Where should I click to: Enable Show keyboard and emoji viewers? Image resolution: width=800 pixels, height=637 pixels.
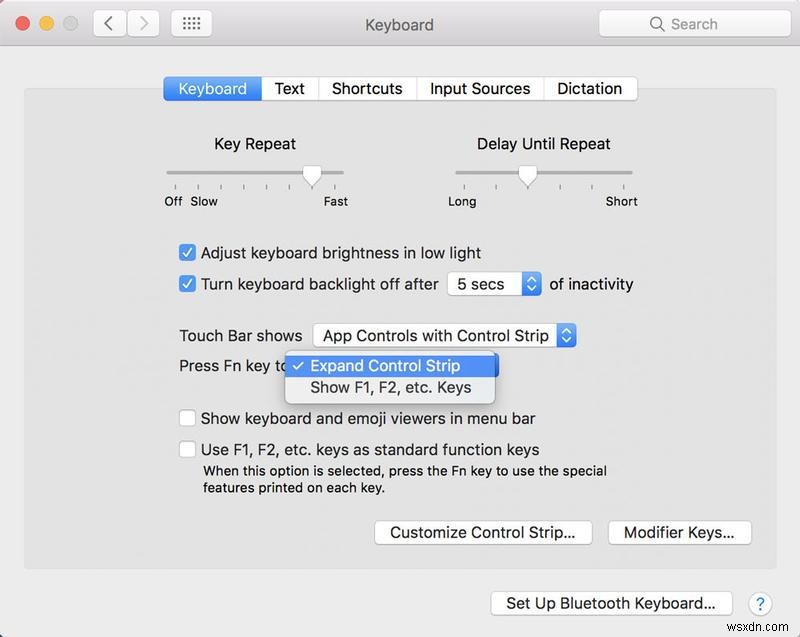point(186,418)
